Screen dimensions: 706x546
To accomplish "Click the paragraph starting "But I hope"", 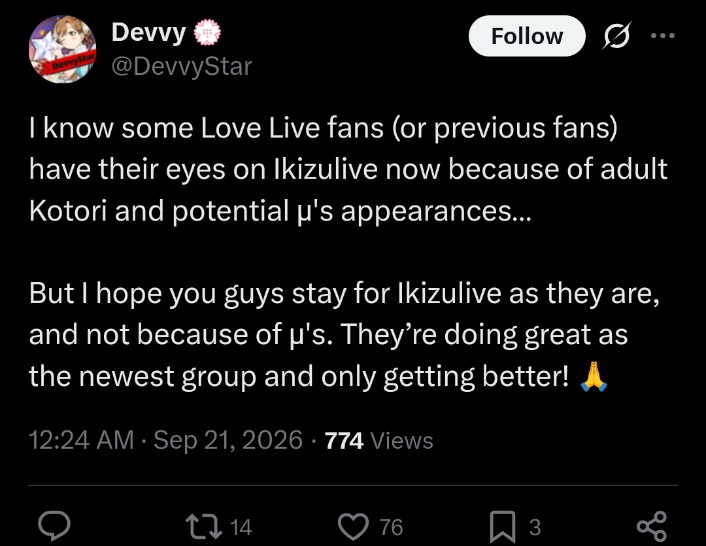I will (344, 334).
